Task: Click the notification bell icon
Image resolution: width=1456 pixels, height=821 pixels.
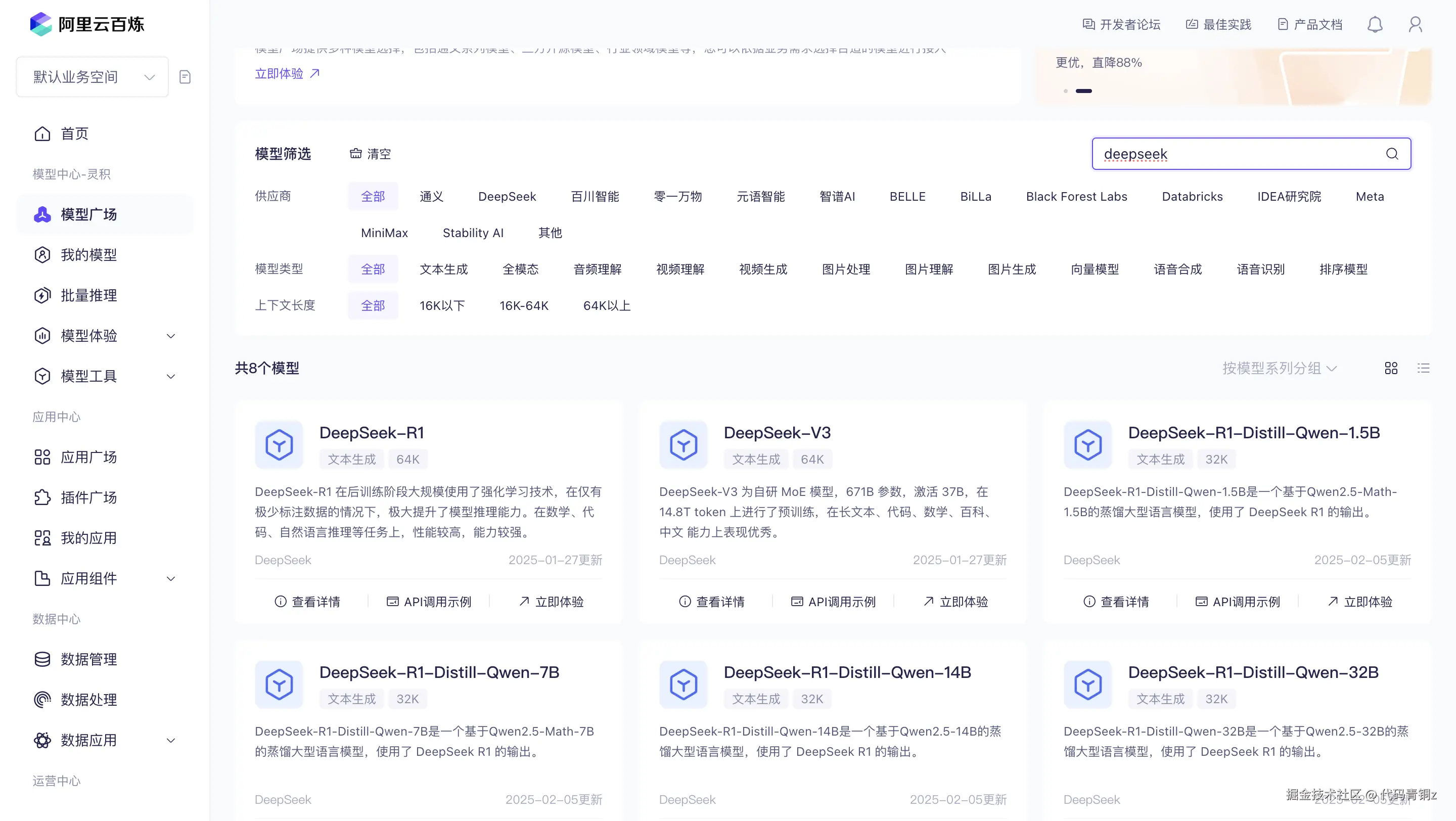Action: tap(1375, 24)
